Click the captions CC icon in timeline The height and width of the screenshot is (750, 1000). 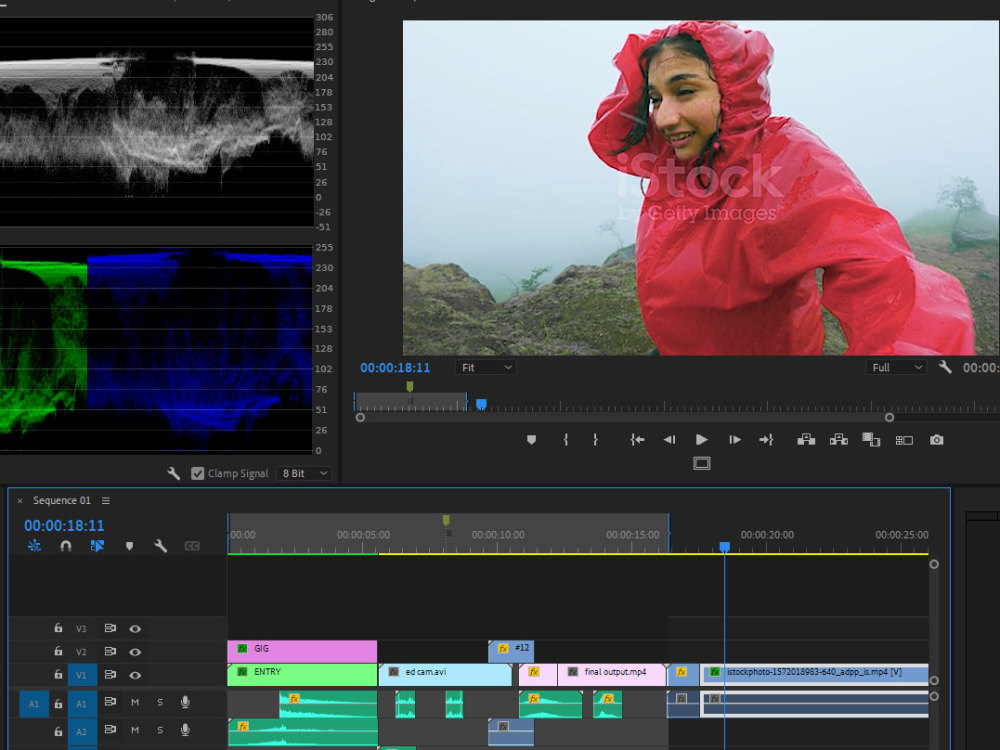click(x=192, y=546)
